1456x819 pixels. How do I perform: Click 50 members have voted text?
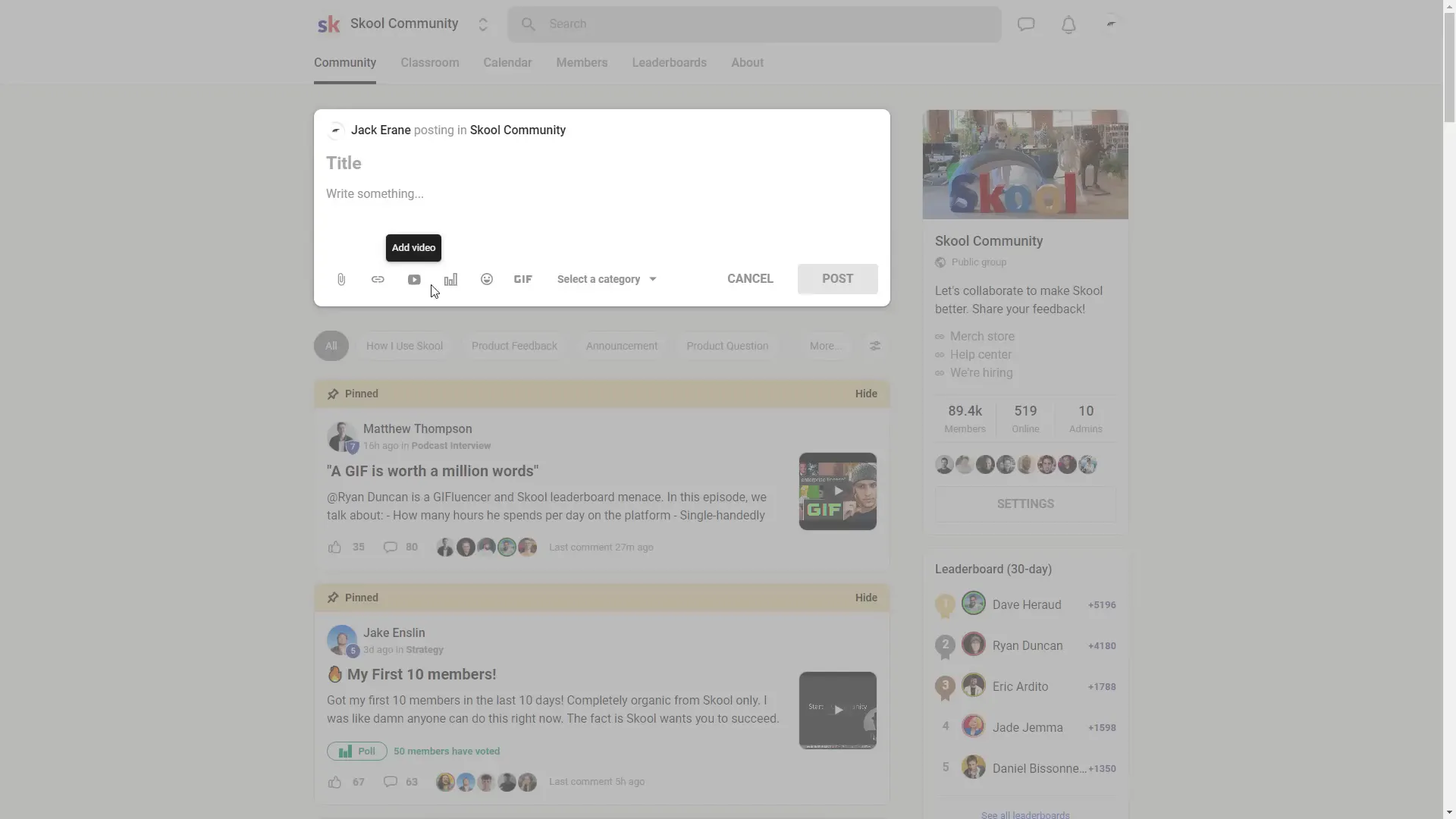pos(447,752)
